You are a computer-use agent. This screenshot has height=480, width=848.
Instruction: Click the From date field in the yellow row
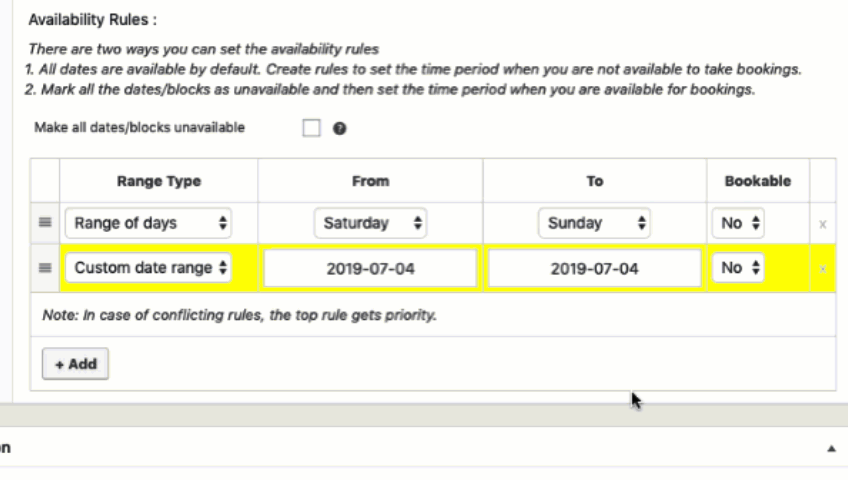[x=370, y=269]
